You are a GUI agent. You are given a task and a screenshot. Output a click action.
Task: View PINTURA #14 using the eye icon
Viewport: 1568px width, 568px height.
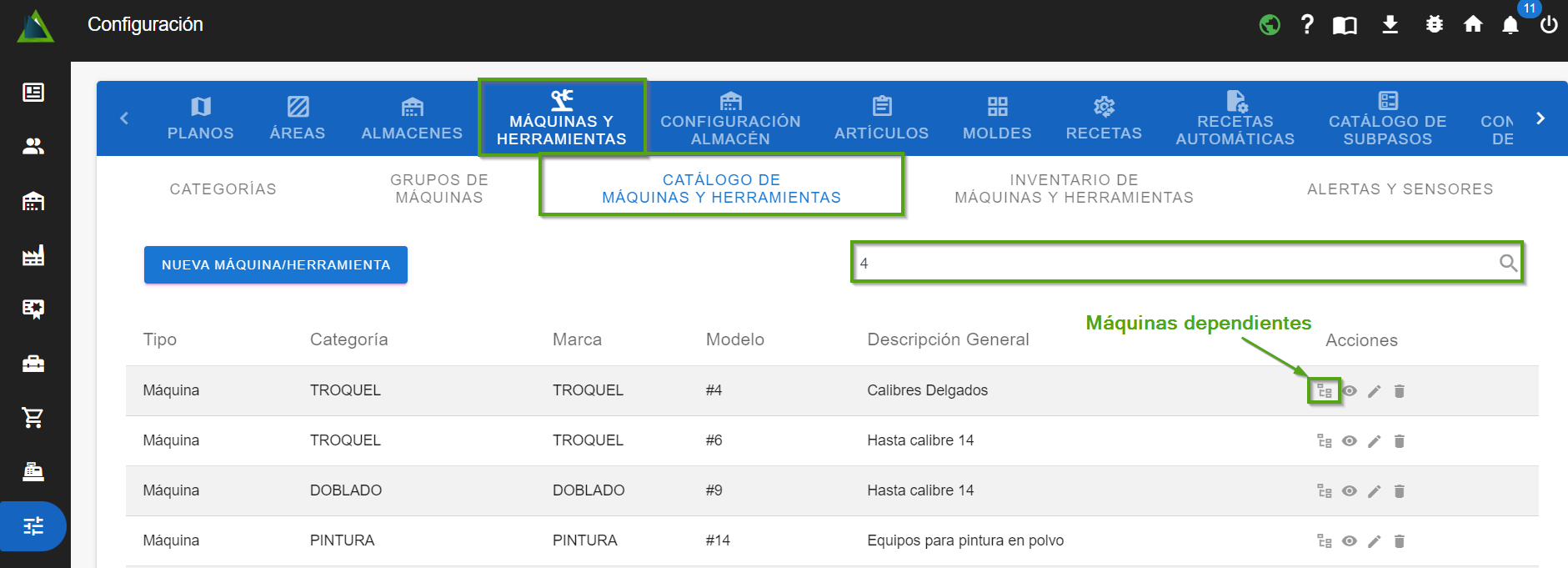click(x=1349, y=541)
